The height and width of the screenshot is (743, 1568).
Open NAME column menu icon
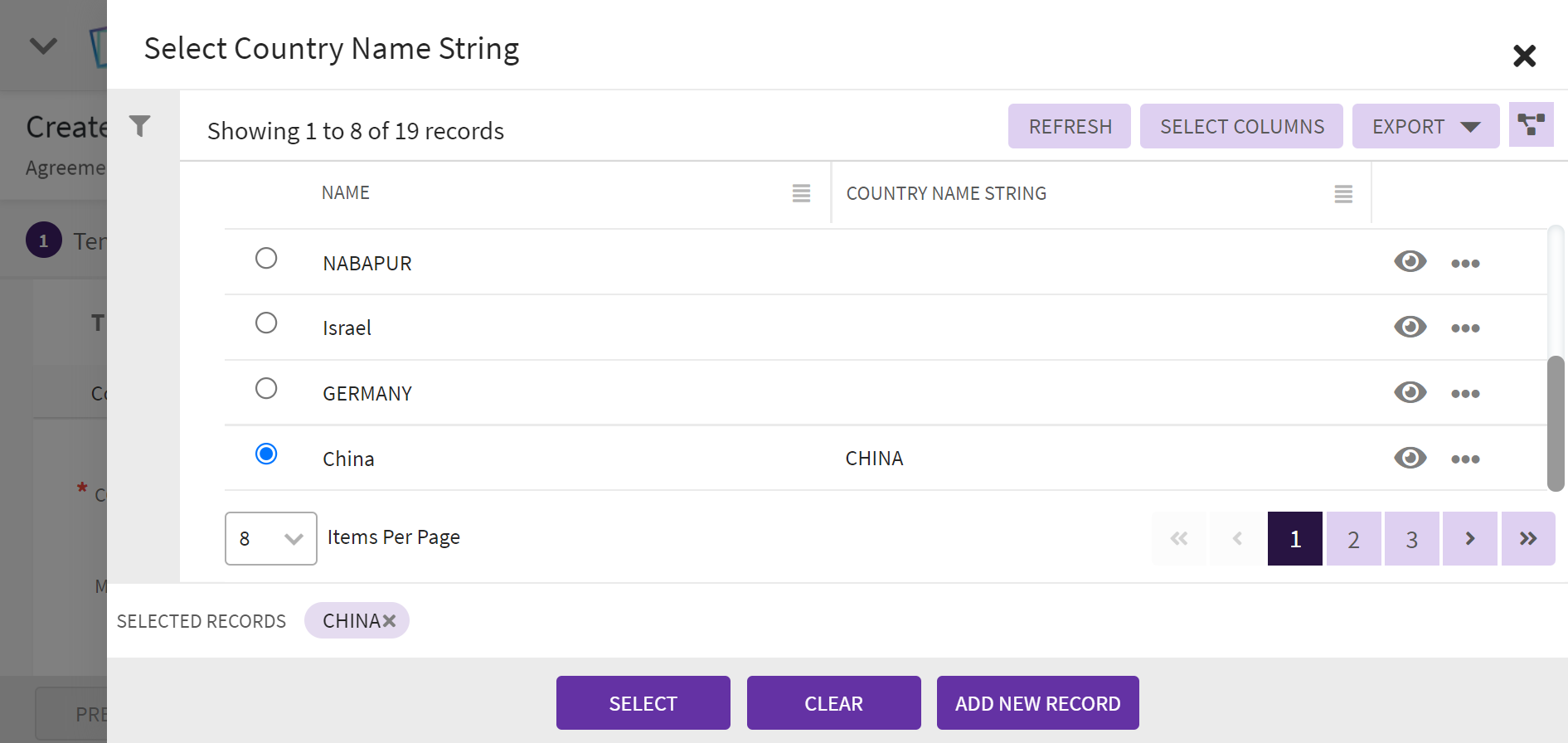pyautogui.click(x=801, y=193)
